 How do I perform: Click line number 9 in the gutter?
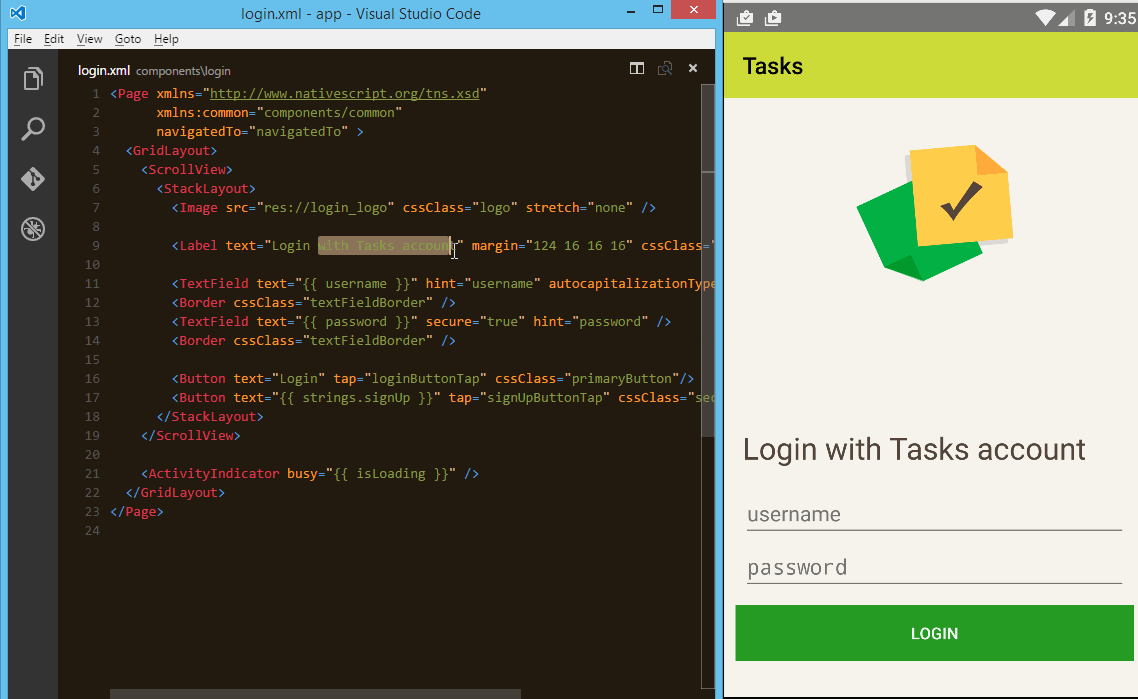pyautogui.click(x=96, y=245)
